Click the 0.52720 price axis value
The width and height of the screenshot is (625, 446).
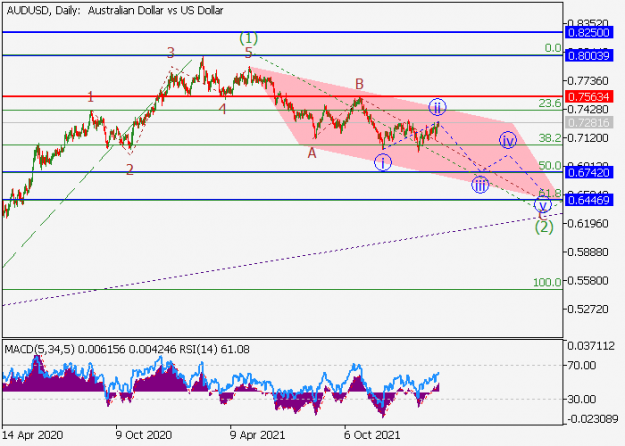589,309
